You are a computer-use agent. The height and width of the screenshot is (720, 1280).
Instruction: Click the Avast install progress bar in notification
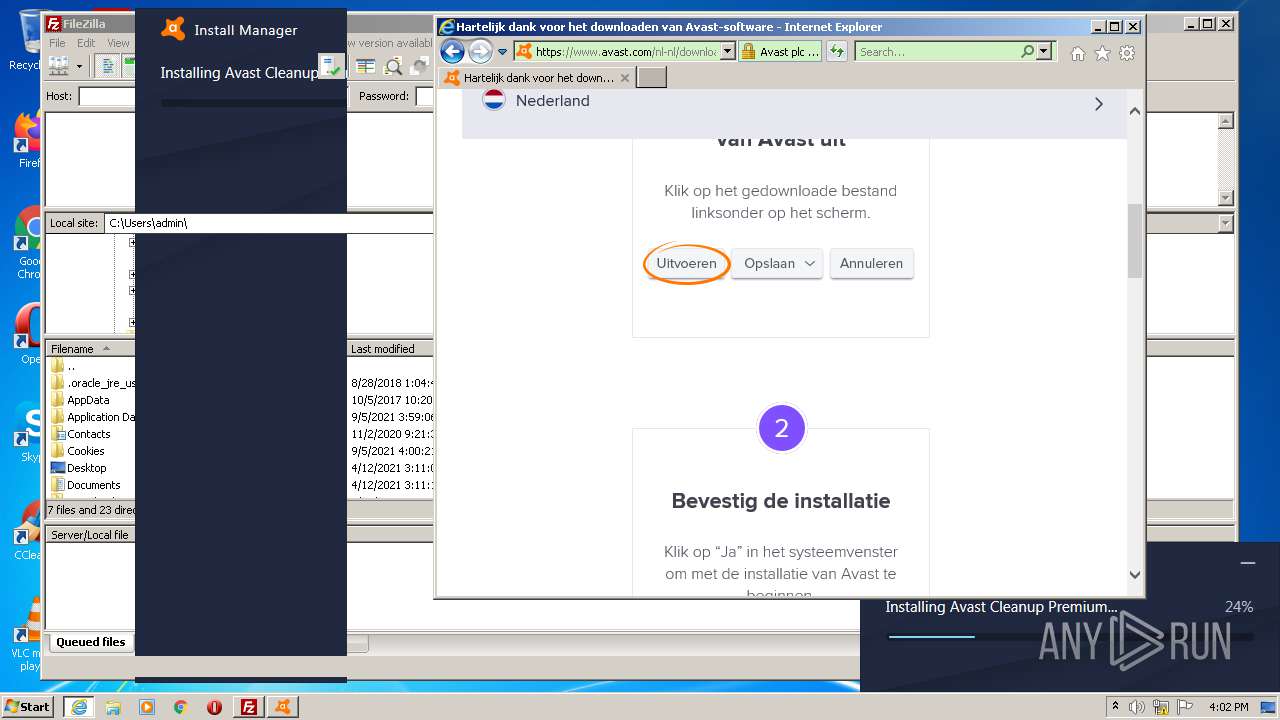(1070, 636)
